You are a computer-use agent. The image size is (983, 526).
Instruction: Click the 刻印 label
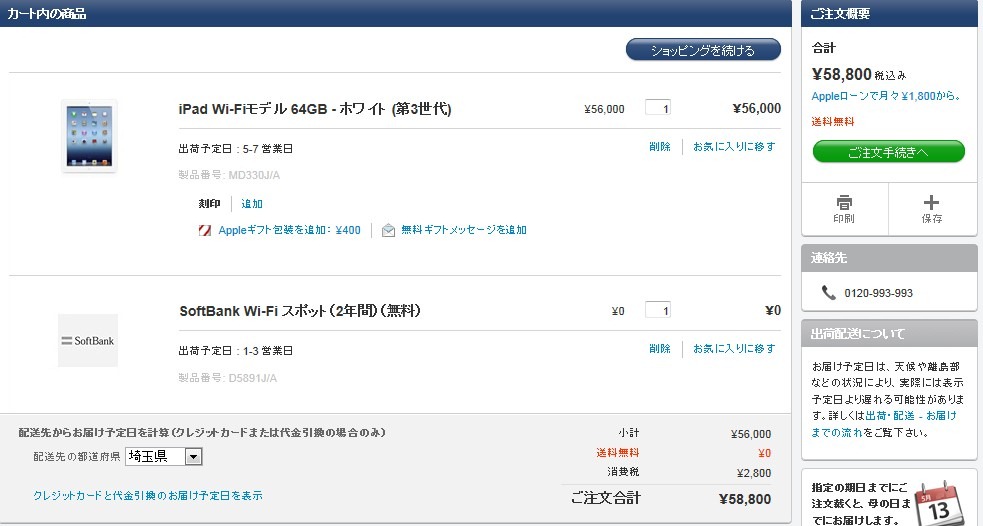click(x=209, y=204)
